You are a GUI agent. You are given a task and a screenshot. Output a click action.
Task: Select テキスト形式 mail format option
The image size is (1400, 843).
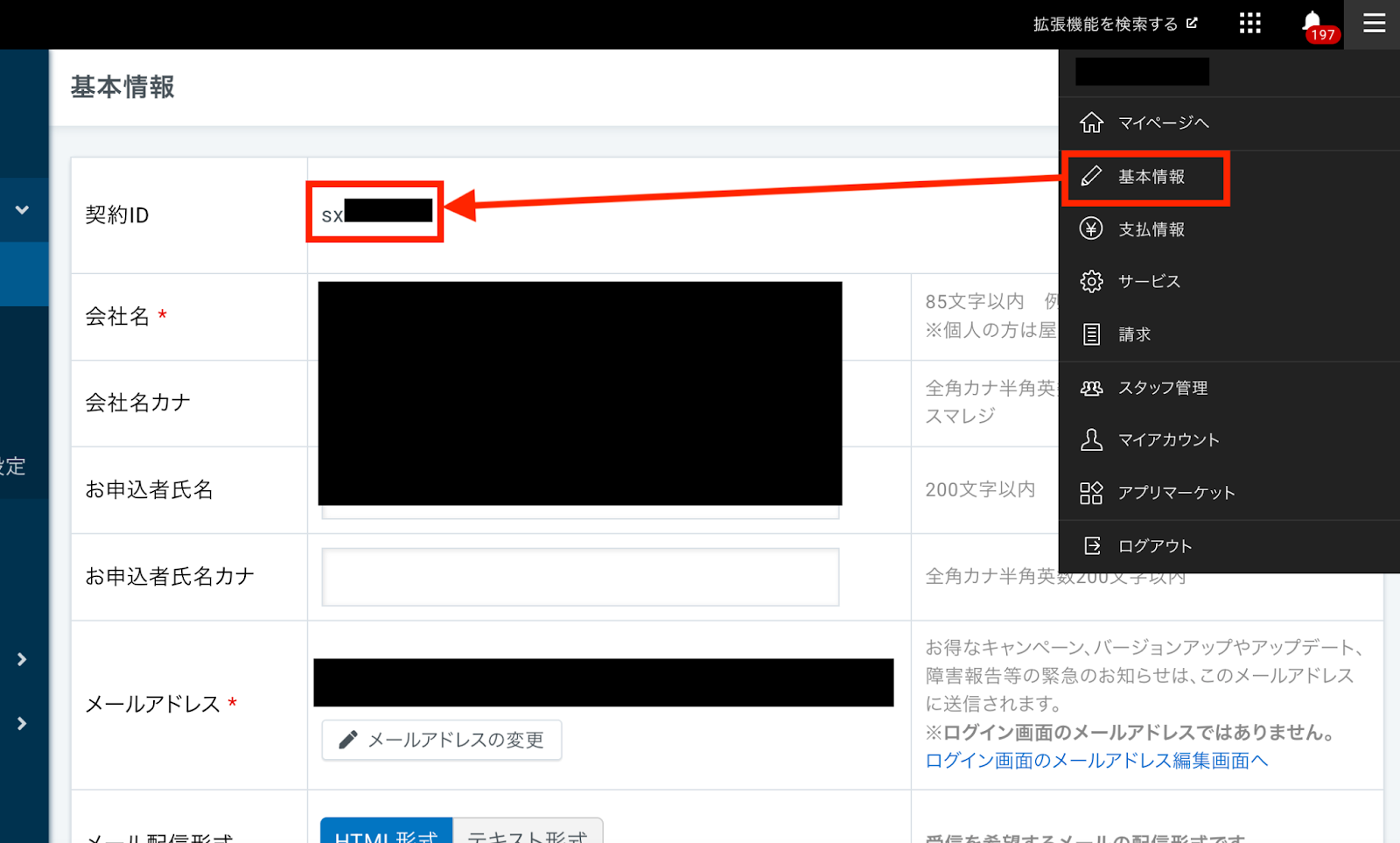[528, 831]
